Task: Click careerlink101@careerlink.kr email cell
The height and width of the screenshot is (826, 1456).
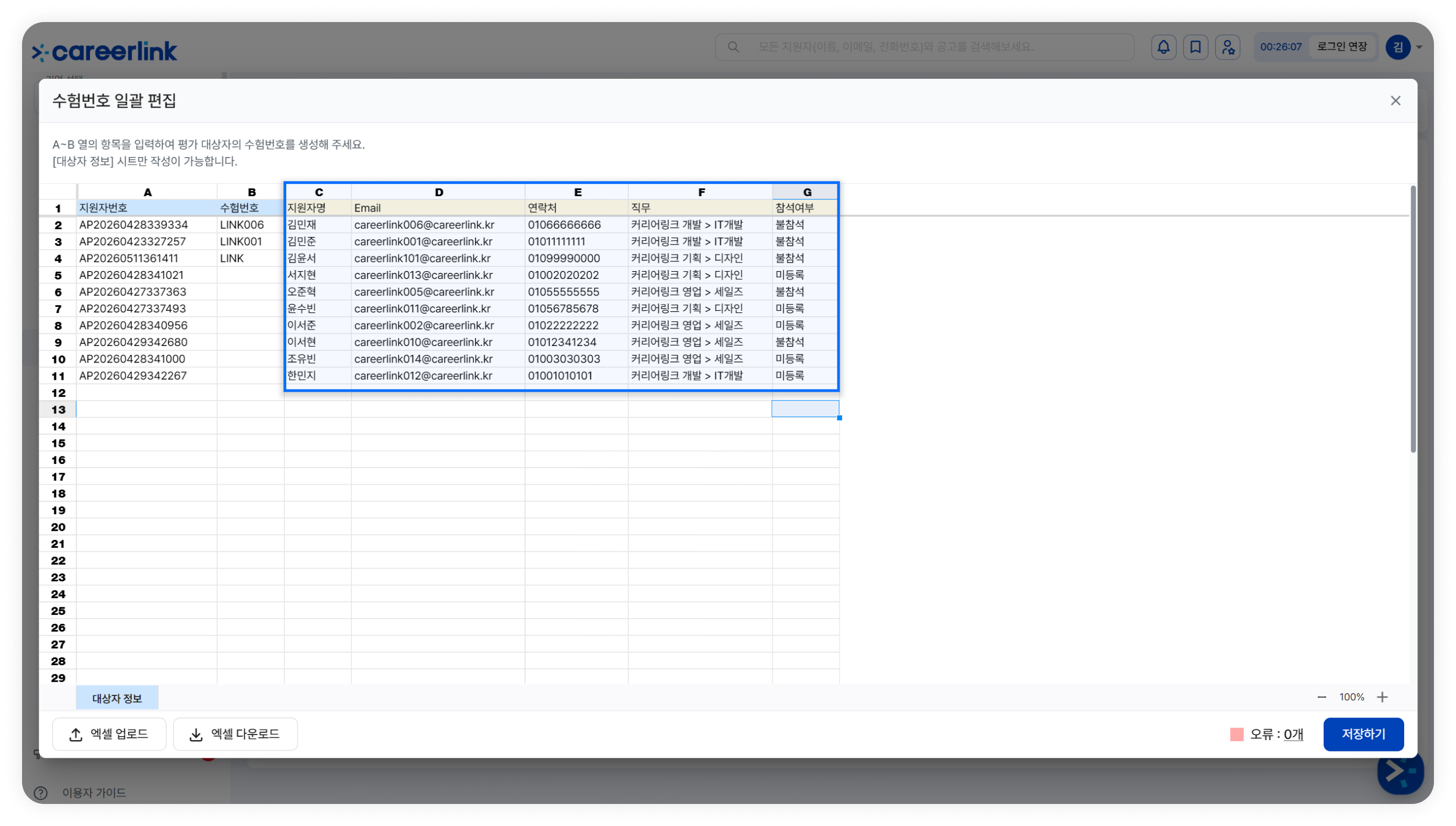Action: 438,258
